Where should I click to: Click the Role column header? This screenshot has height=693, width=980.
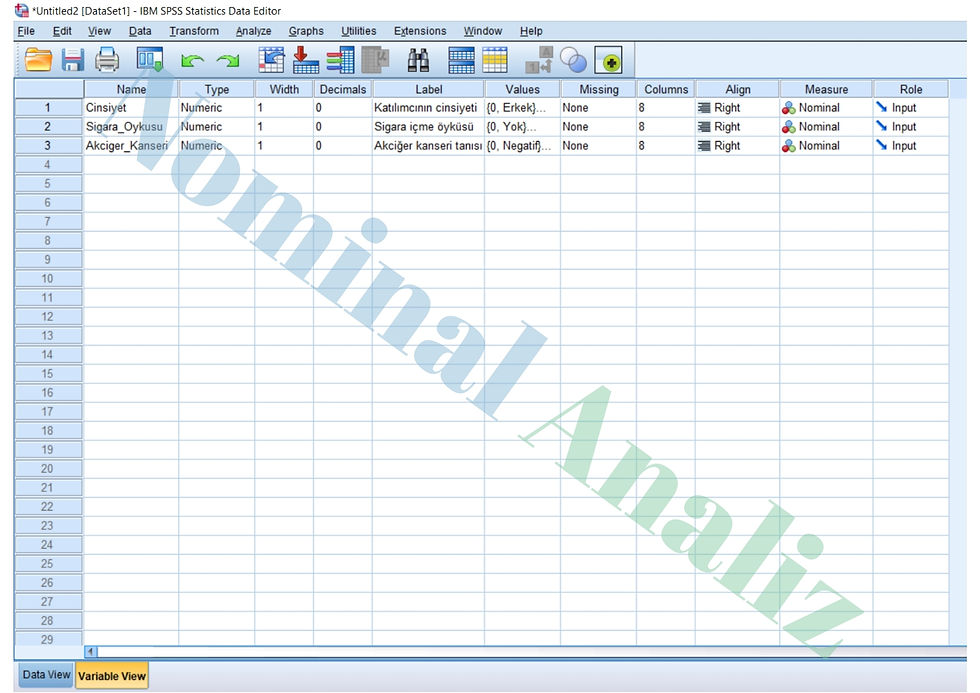pos(911,89)
